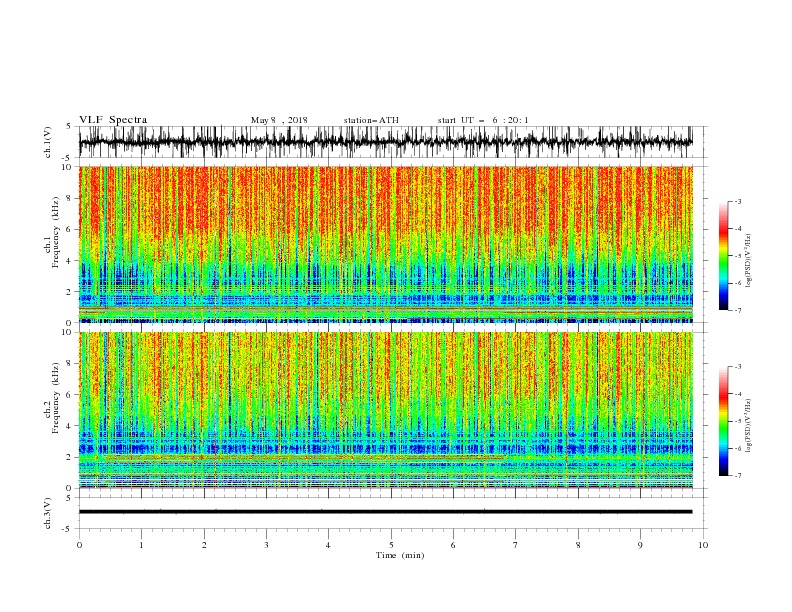The height and width of the screenshot is (612, 792).
Task: Click the ch.1 spectrogram panel
Action: (385, 244)
